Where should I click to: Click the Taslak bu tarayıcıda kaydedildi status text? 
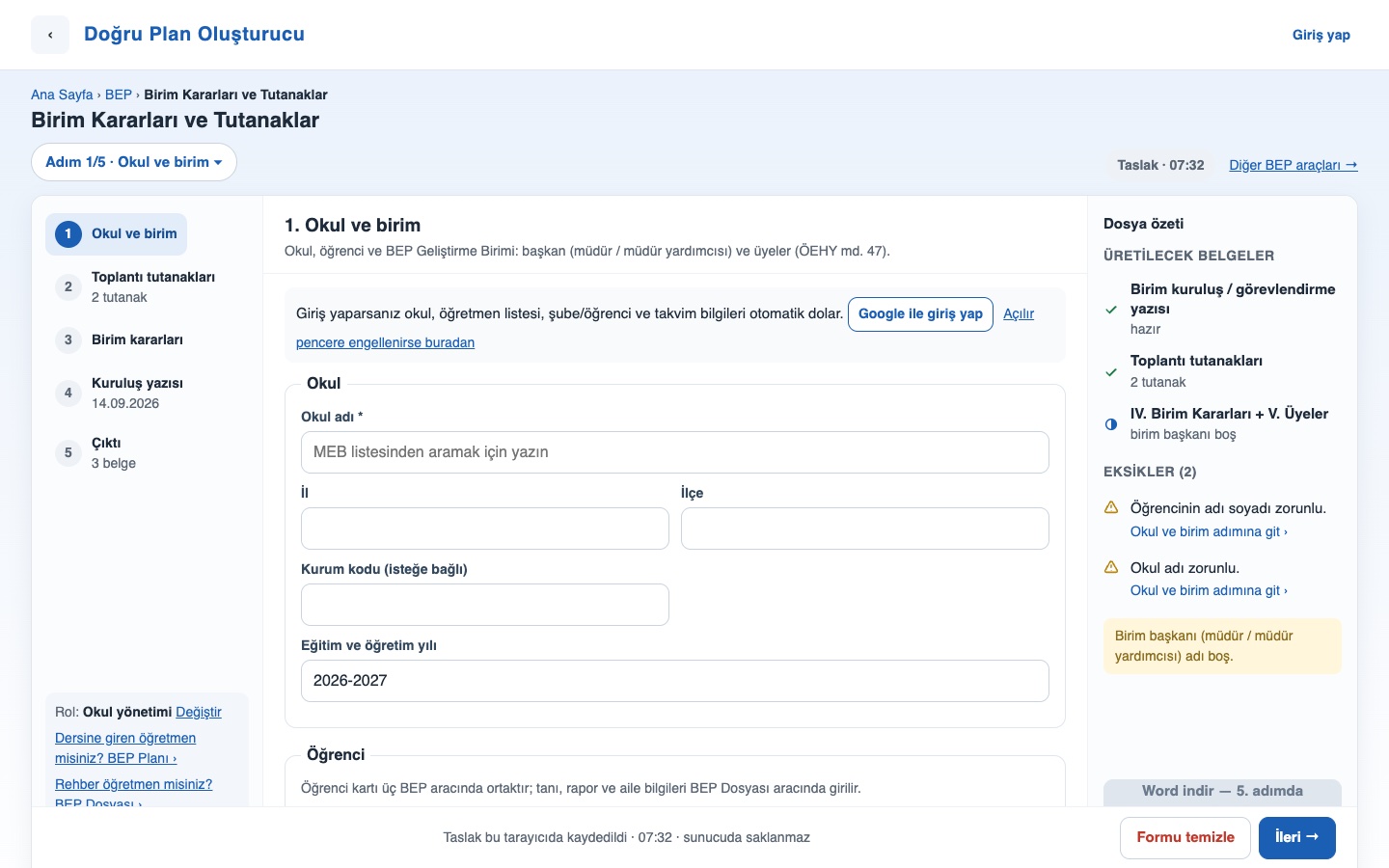627,837
